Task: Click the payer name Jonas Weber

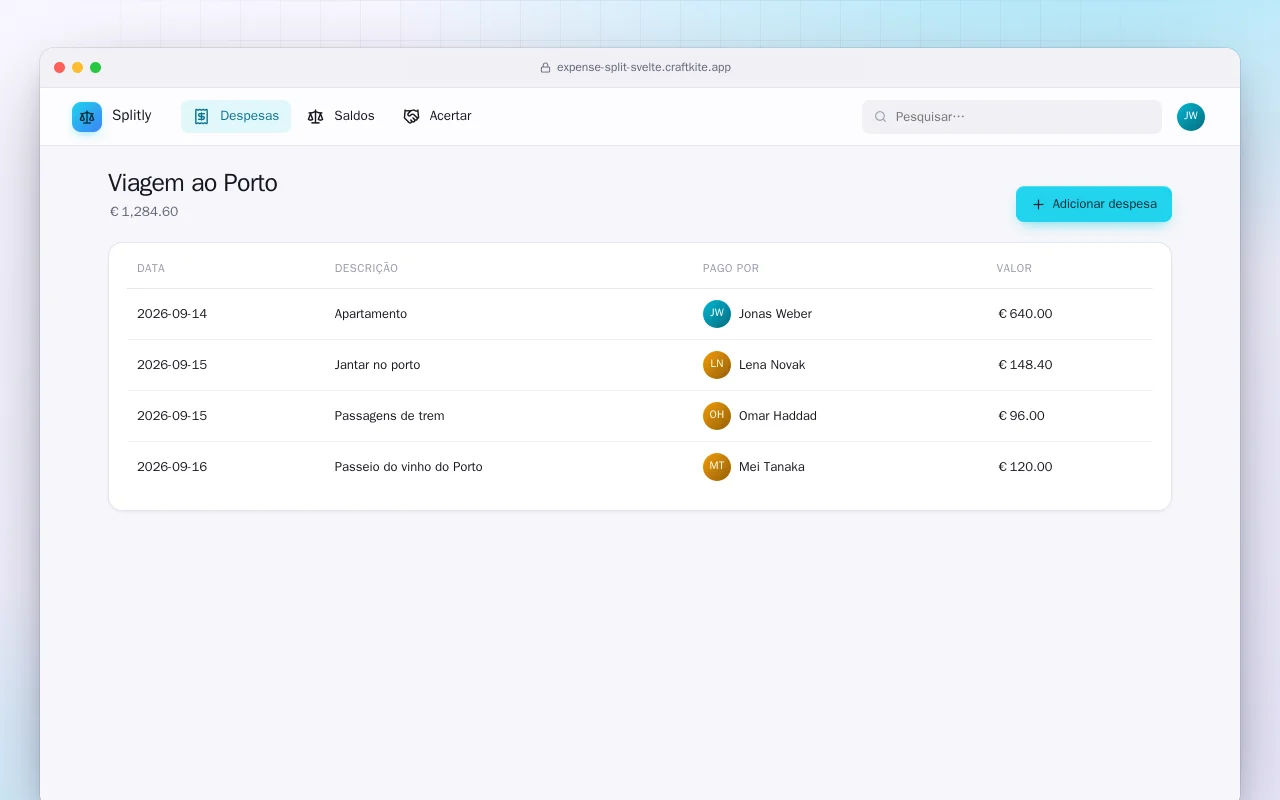Action: tap(775, 314)
